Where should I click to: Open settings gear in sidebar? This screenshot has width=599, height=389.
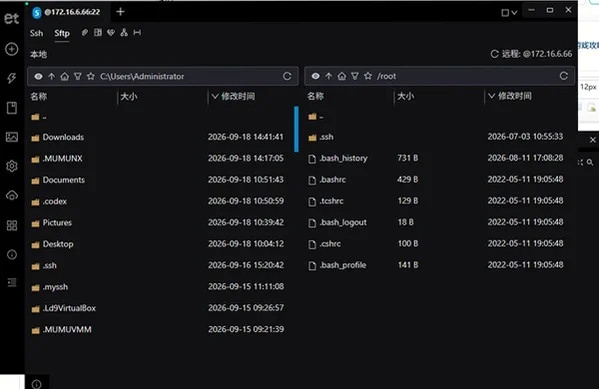pyautogui.click(x=12, y=166)
